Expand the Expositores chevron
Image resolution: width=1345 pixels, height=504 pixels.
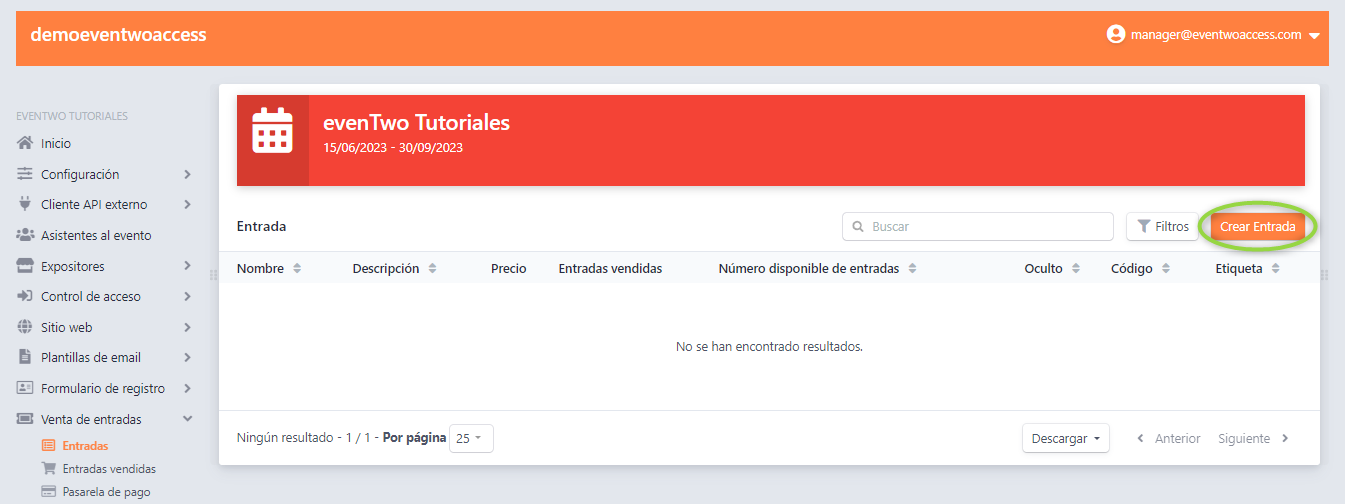pos(188,266)
